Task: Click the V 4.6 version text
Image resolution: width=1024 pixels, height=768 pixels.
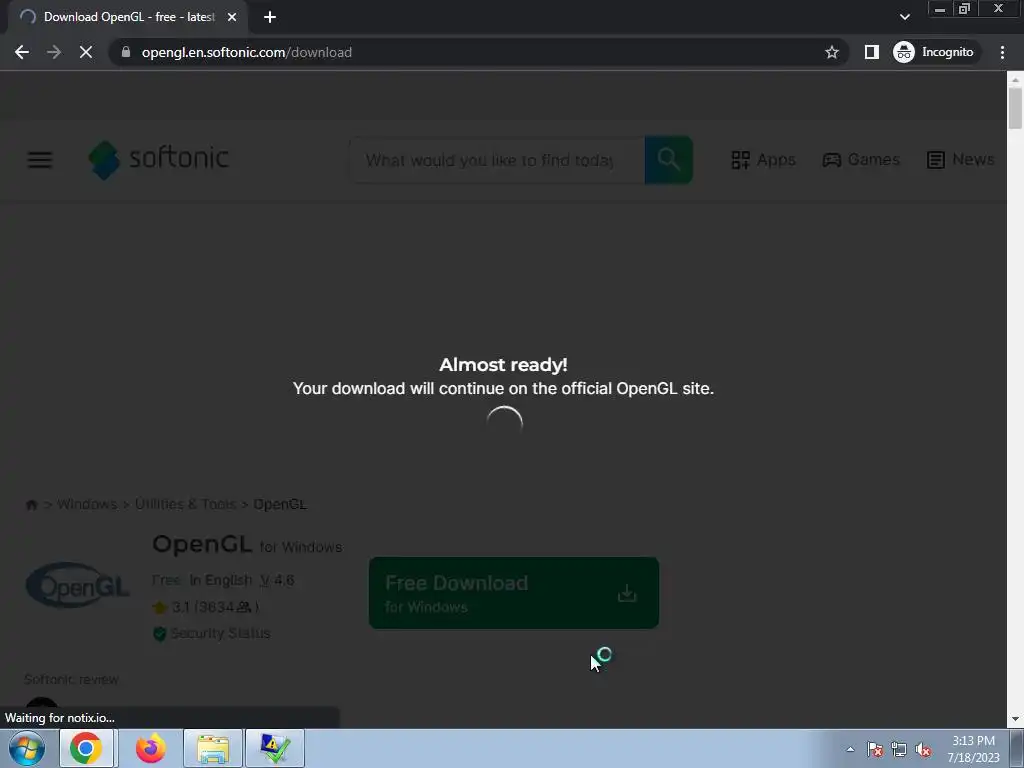Action: coord(277,580)
